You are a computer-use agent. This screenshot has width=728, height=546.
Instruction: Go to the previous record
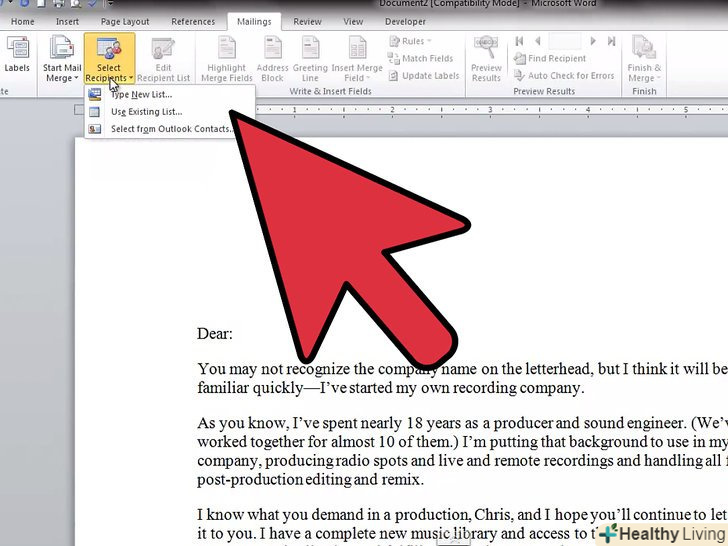click(x=538, y=41)
